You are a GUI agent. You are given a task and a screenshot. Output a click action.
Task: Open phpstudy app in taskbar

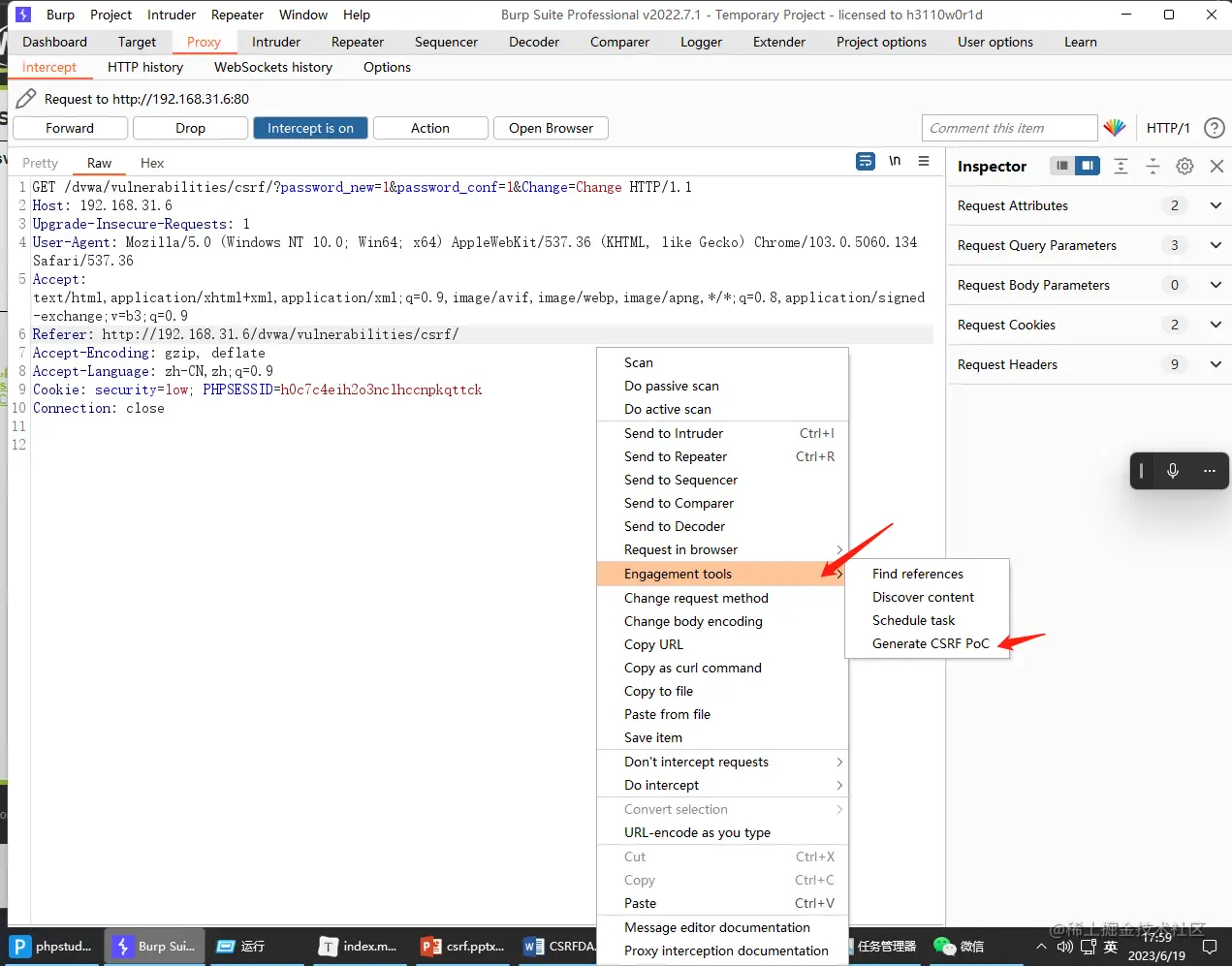click(x=52, y=947)
